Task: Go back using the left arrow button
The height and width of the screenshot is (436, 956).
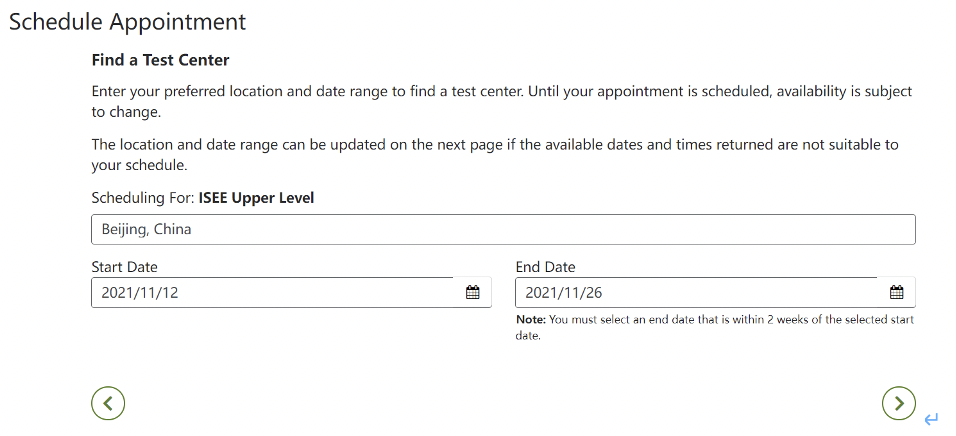Action: 108,403
